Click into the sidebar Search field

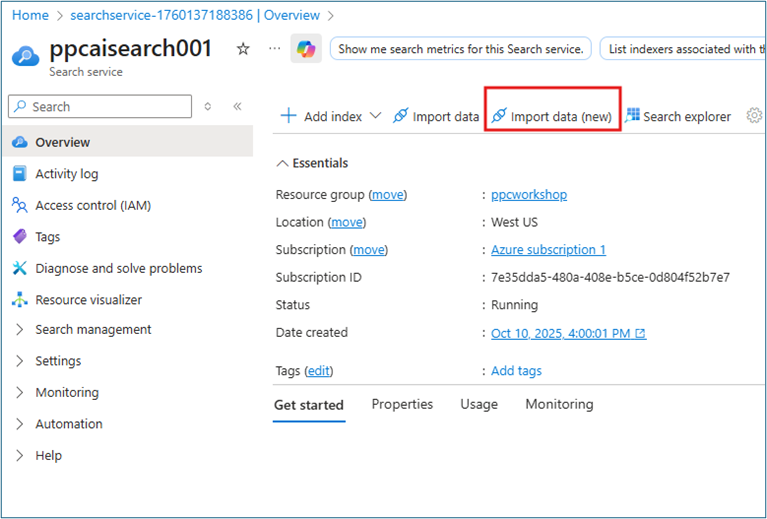100,106
